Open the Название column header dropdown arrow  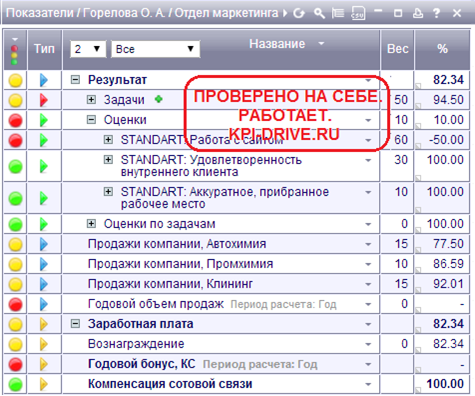click(321, 43)
